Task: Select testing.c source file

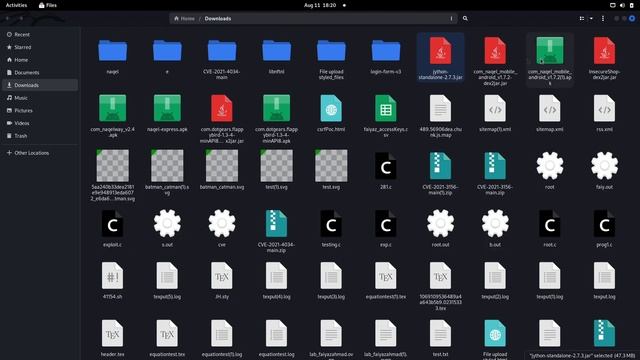Action: (x=331, y=229)
